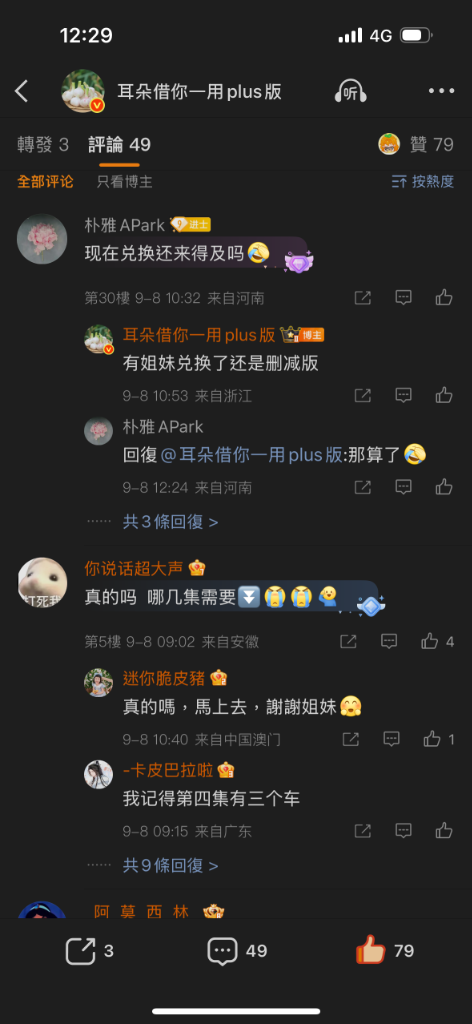The height and width of the screenshot is (1024, 472).
Task: View the 讚 79 likes list
Action: pyautogui.click(x=416, y=144)
